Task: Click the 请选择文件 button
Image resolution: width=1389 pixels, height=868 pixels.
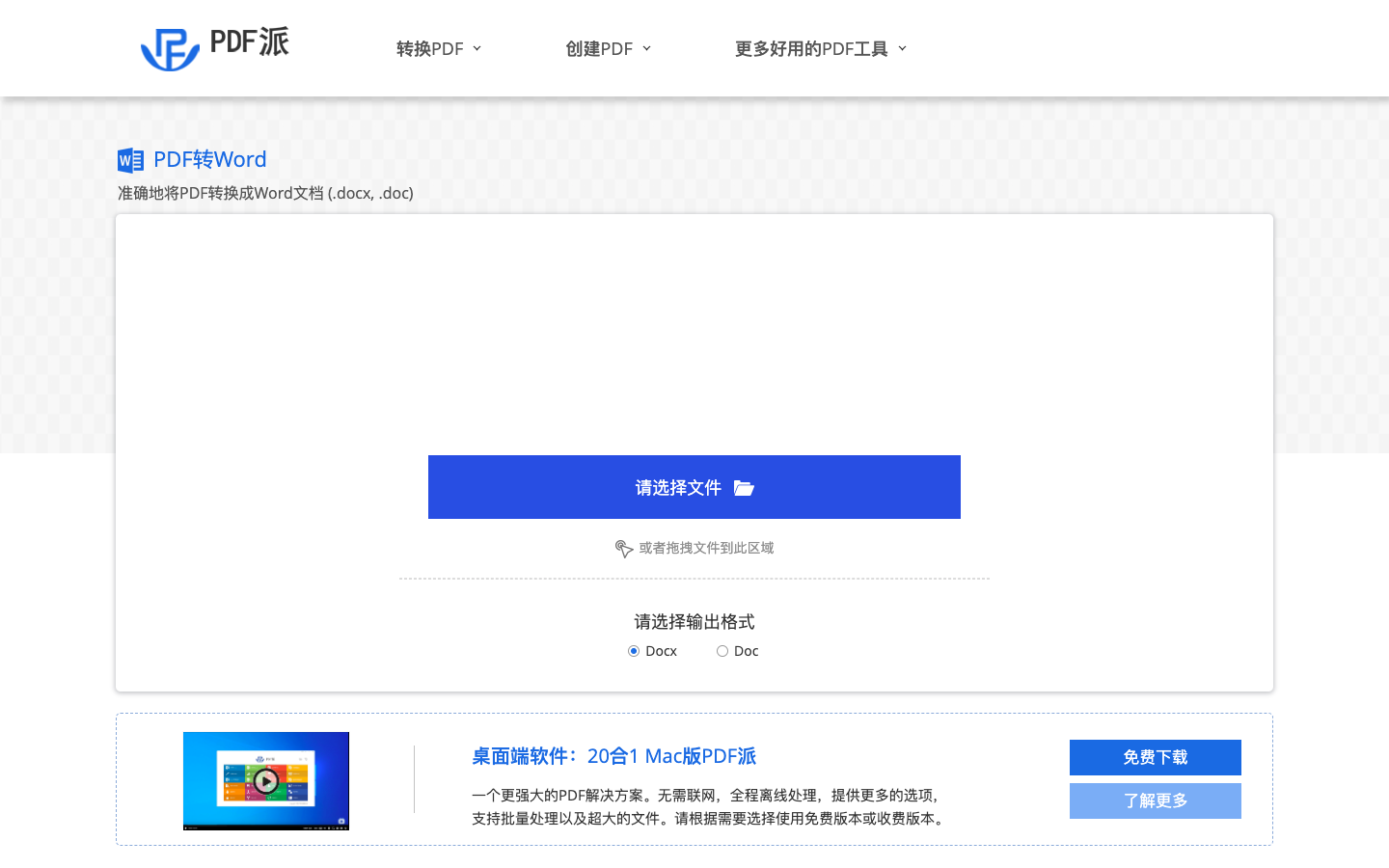Action: click(x=694, y=487)
